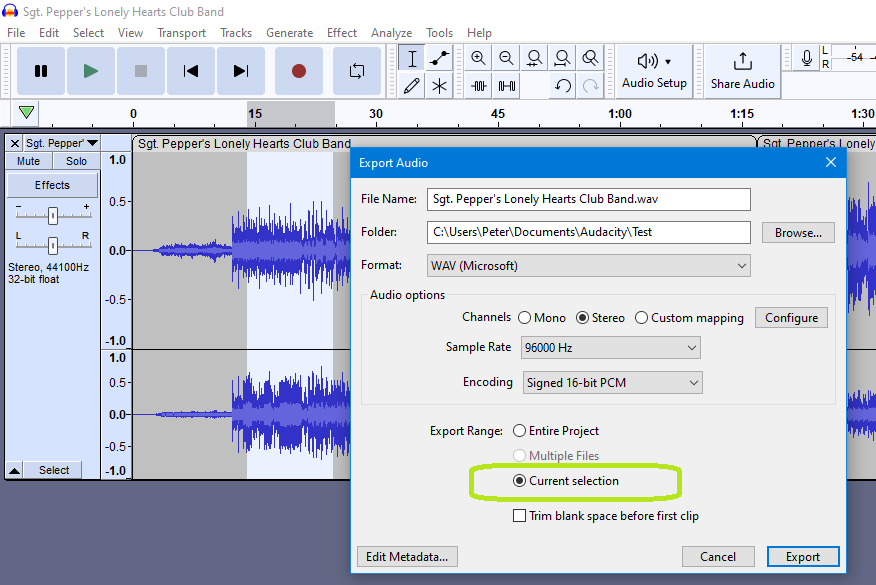Fit project to width zoom icon
Viewport: 876px width, 585px height.
[562, 58]
